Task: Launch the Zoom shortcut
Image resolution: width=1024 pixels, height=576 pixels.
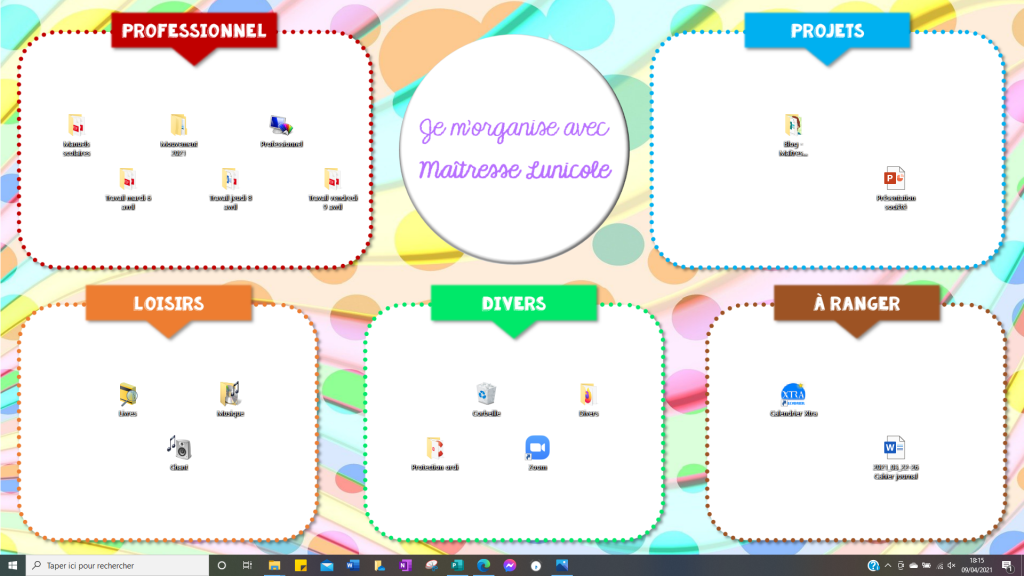Action: pos(537,448)
